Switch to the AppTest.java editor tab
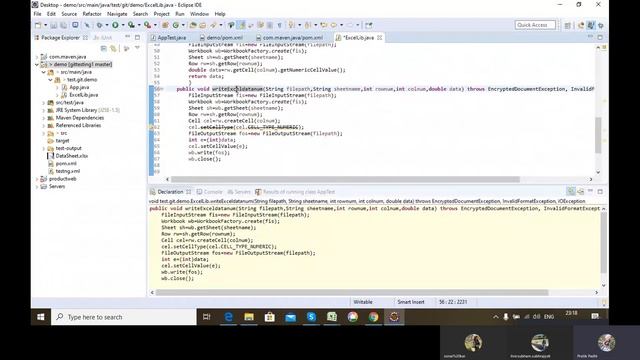 click(x=169, y=38)
